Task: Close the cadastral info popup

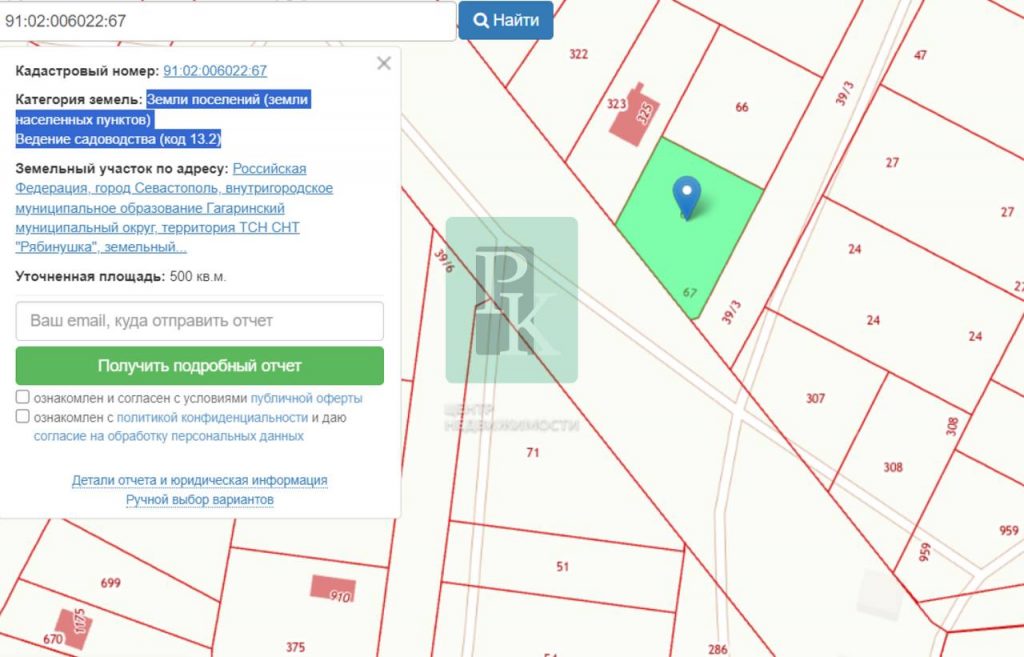Action: [383, 64]
